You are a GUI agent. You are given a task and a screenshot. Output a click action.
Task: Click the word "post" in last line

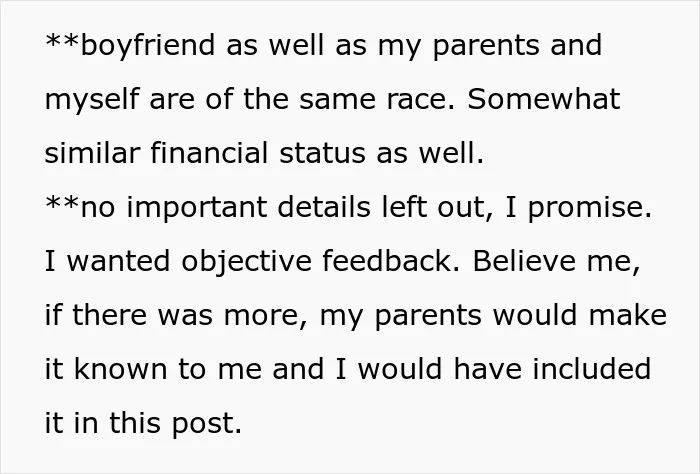point(203,424)
